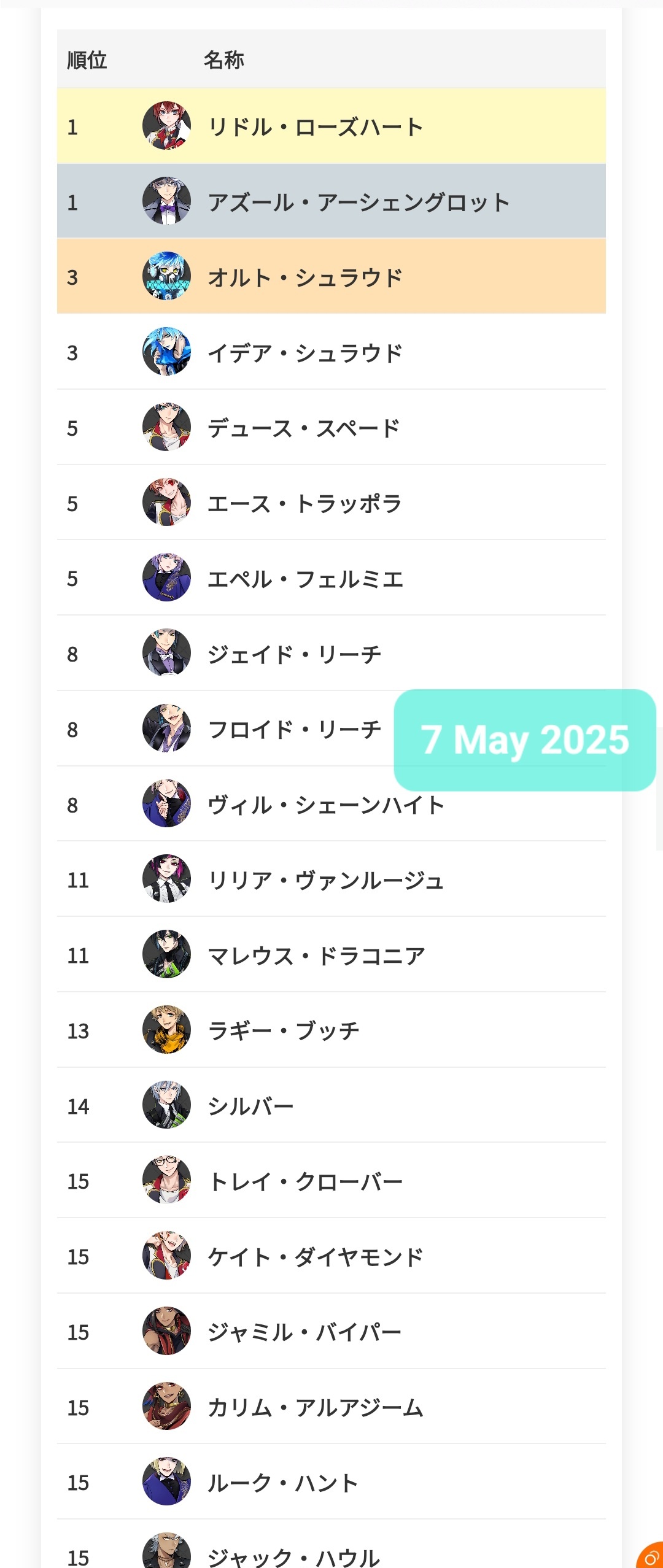Tap the エペル・フェルミエ avatar icon
Screen dimensions: 663x1568
166,577
